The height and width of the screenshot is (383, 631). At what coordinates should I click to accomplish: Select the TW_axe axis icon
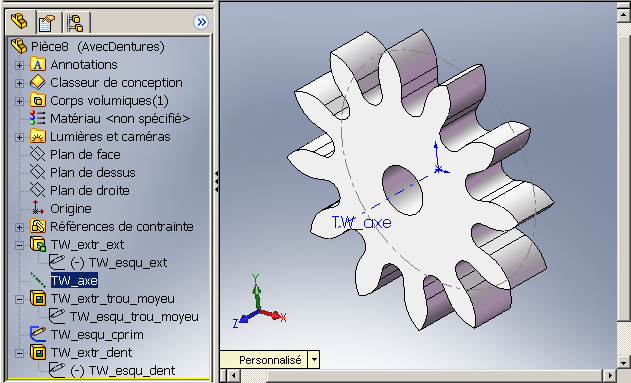click(x=37, y=280)
